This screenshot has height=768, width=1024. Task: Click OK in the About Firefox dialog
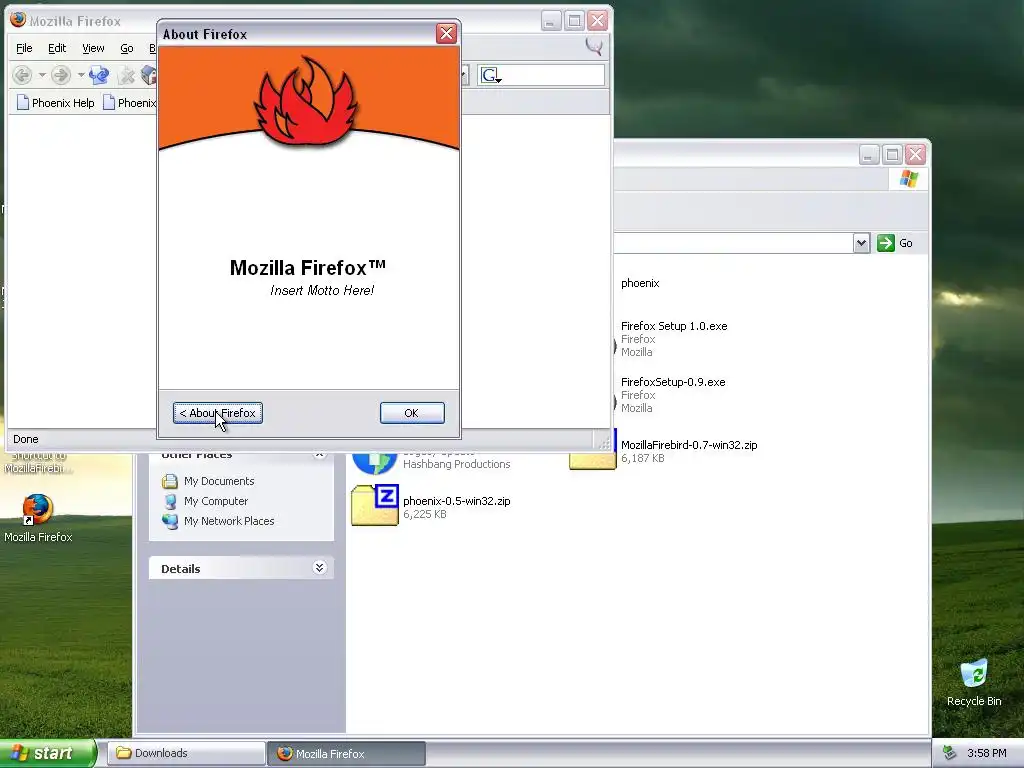(x=412, y=413)
